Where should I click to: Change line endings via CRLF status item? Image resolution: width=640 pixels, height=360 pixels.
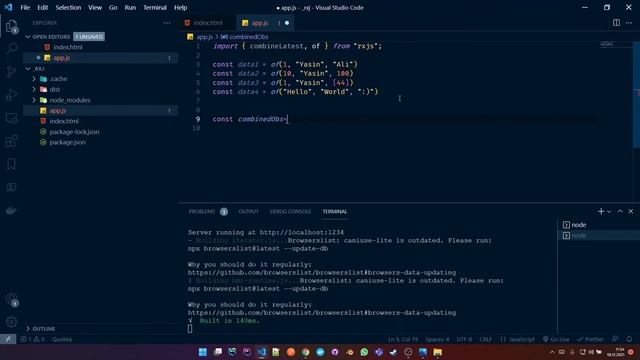tap(485, 339)
